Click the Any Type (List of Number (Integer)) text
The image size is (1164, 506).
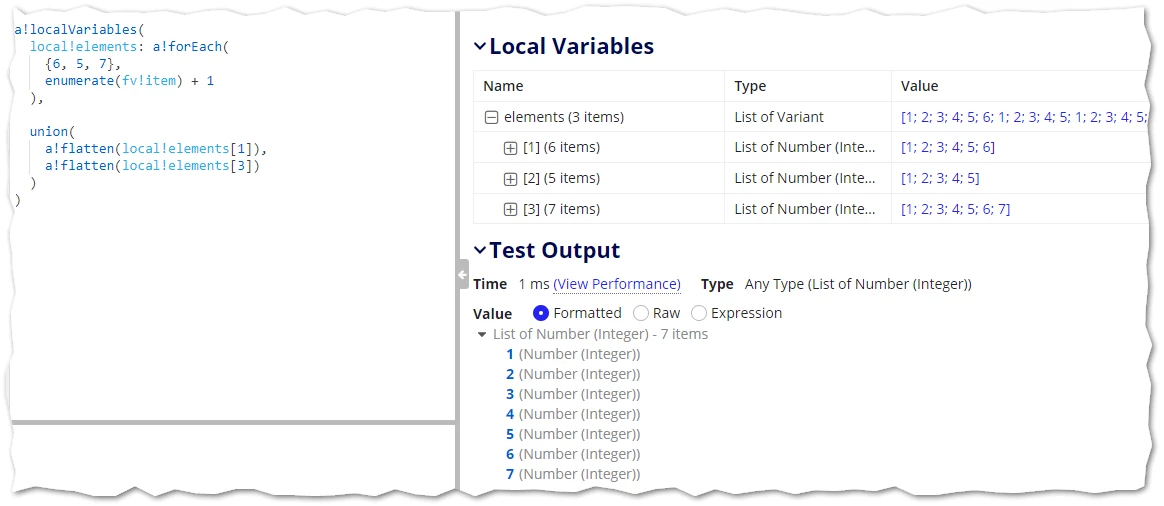[x=858, y=284]
